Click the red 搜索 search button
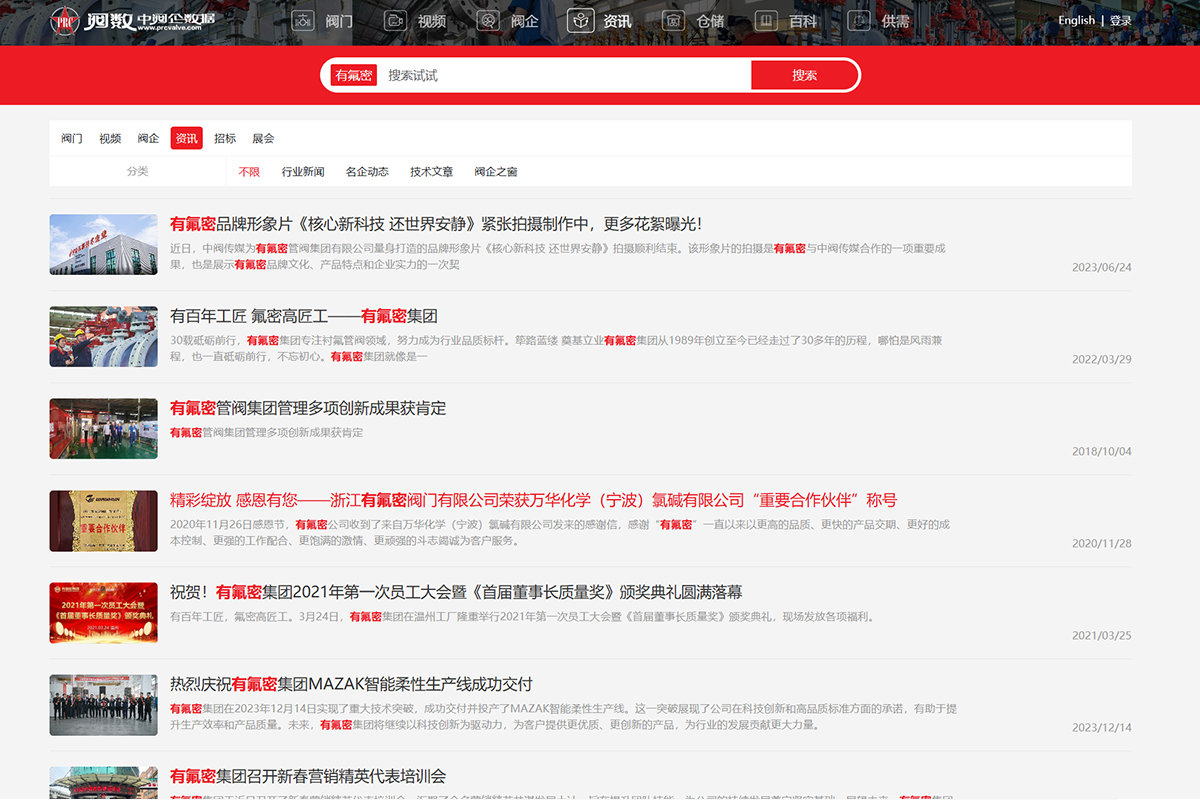Viewport: 1200px width, 800px height. [x=805, y=75]
